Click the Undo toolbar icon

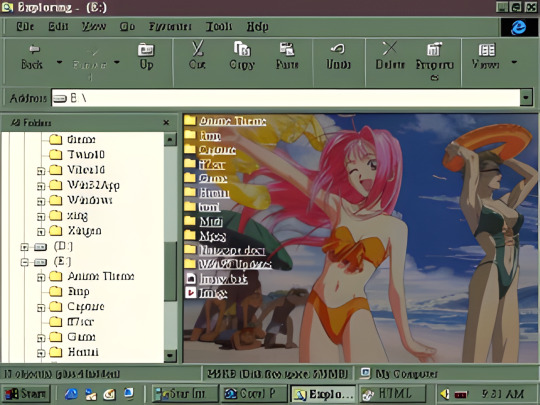click(x=338, y=49)
